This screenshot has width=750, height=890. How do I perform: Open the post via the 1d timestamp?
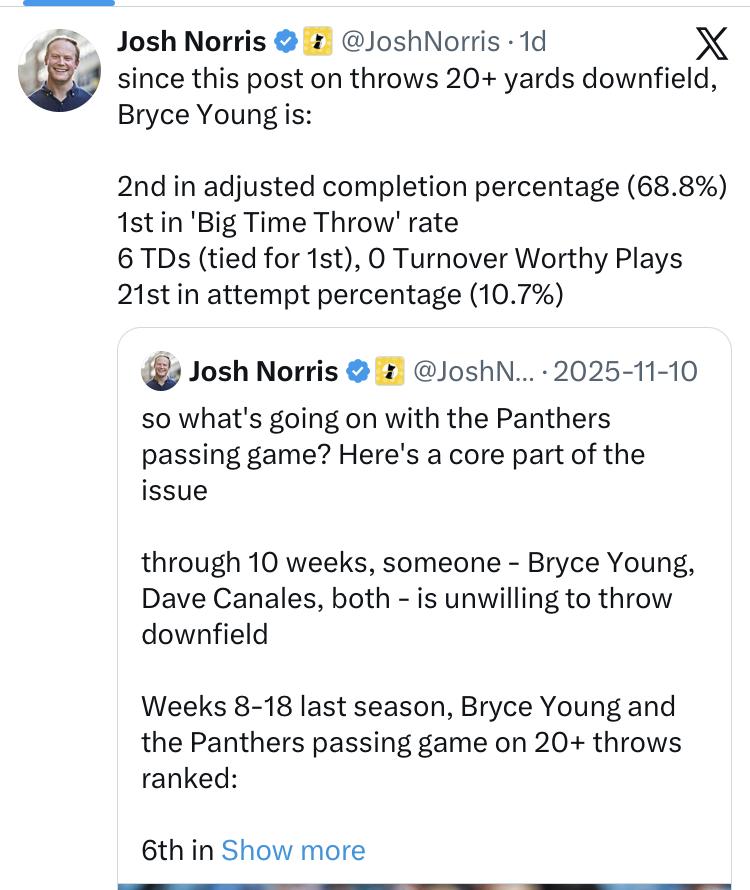tap(531, 41)
